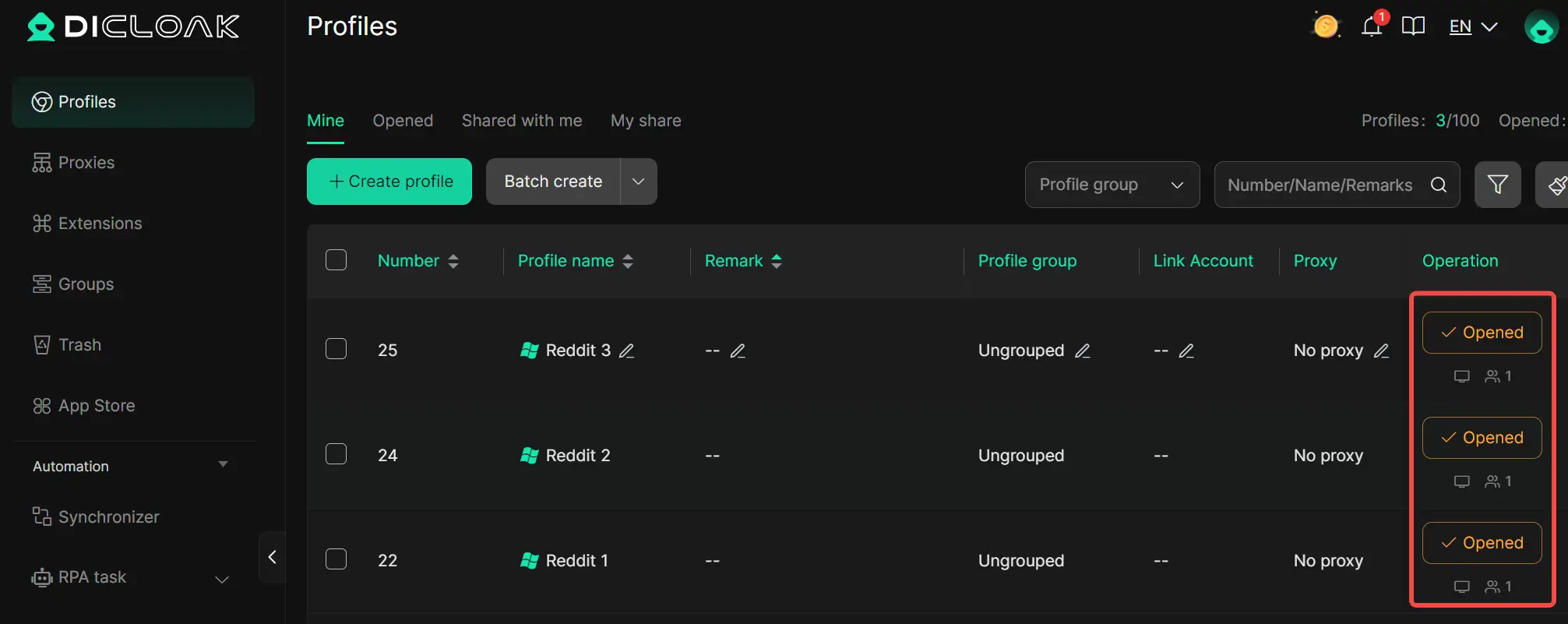Edit the proxy for Reddit 3
The height and width of the screenshot is (624, 1568).
coord(1381,351)
